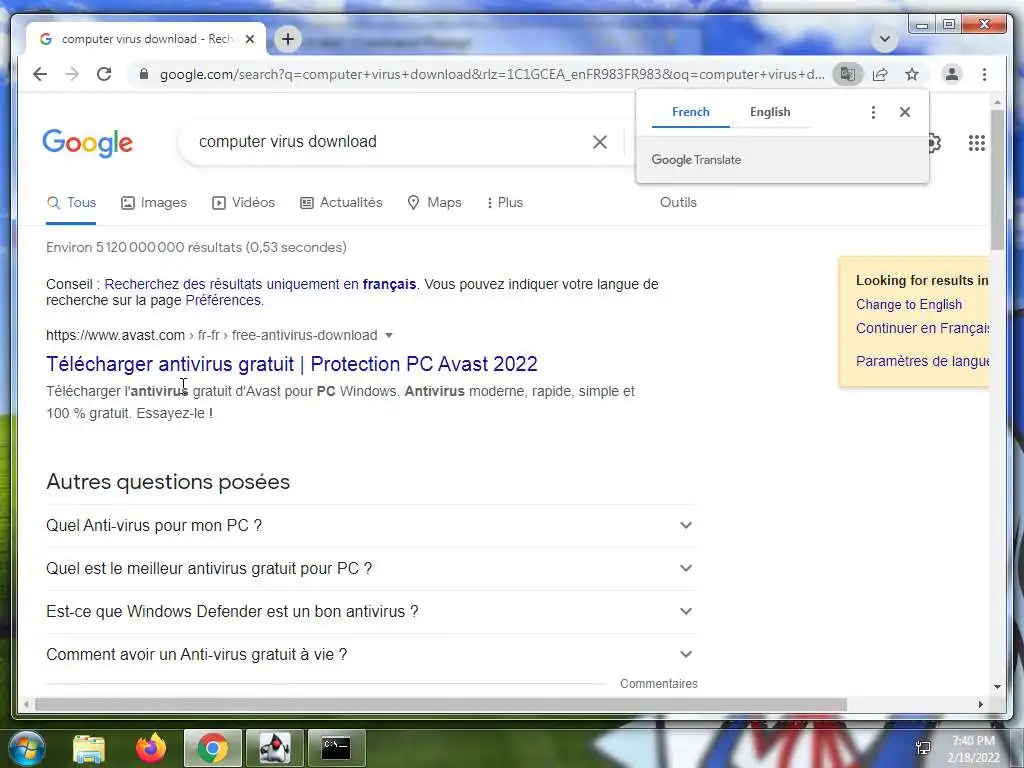Open 'Paramètres de langue' link
Viewport: 1024px width, 768px height.
pos(922,360)
